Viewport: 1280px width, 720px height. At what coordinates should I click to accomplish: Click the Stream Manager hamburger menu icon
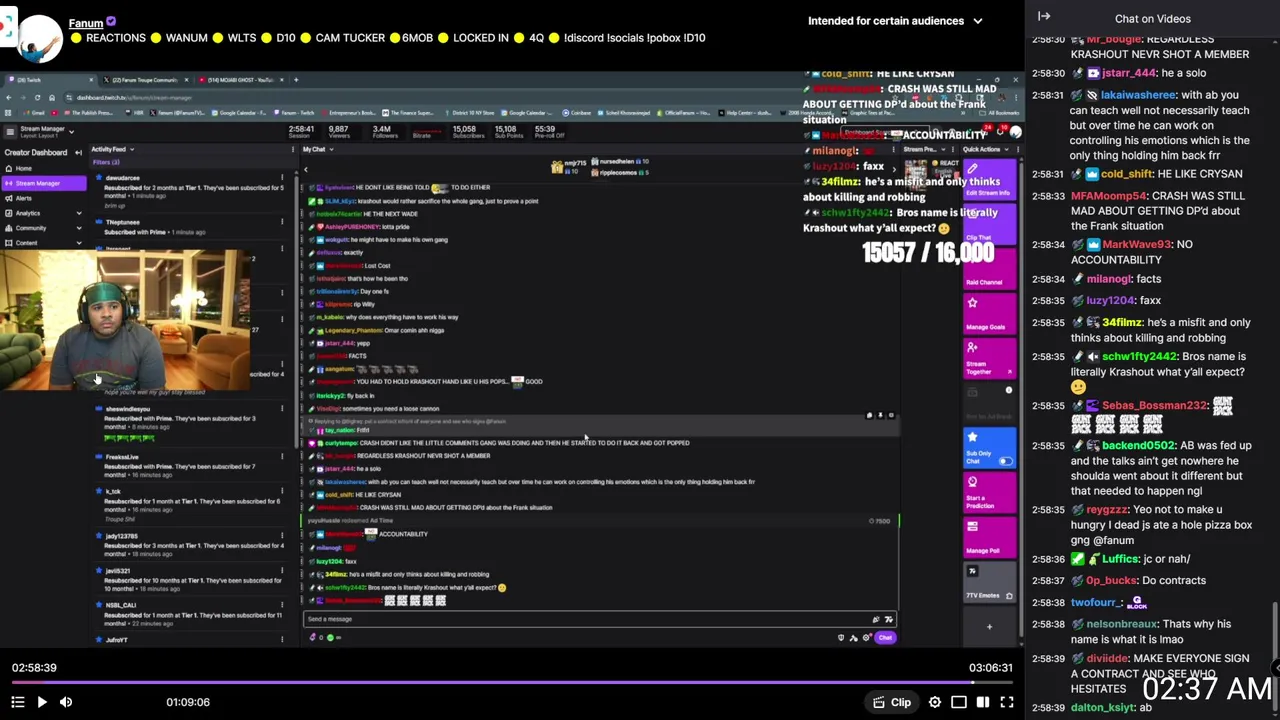(x=8, y=131)
